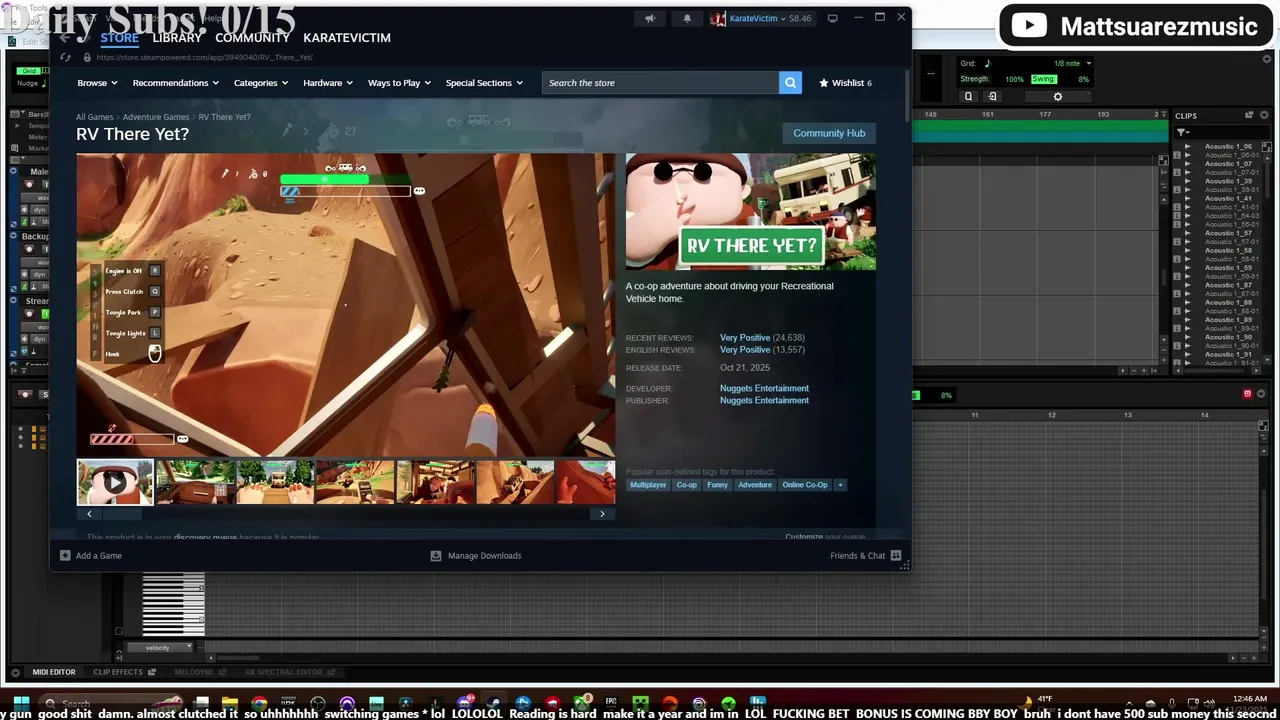This screenshot has width=1280, height=720.
Task: Open Steam announcements megaphone icon
Action: [x=650, y=18]
